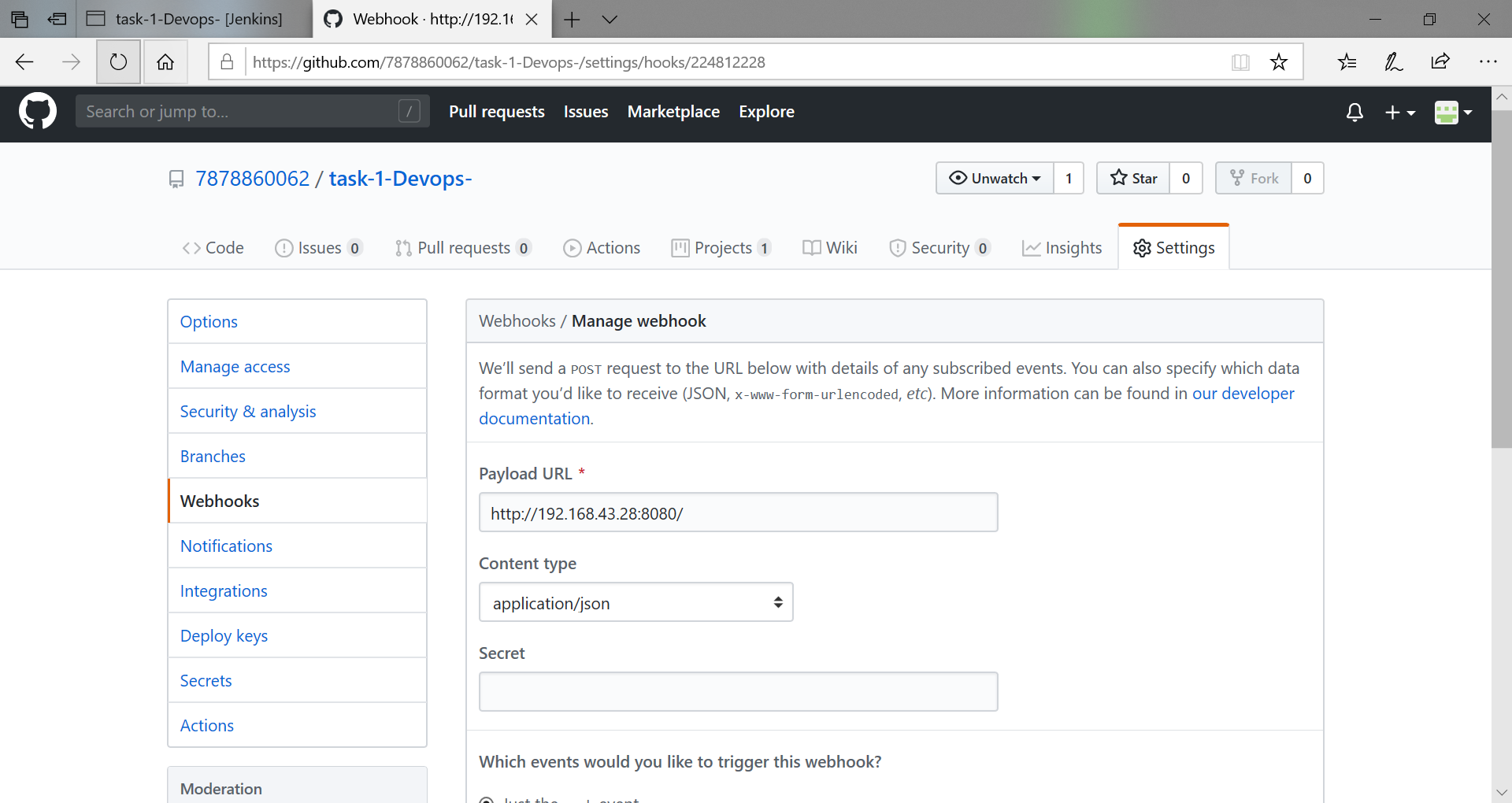This screenshot has width=1512, height=803.
Task: Click the Search or jump to box
Action: [252, 111]
